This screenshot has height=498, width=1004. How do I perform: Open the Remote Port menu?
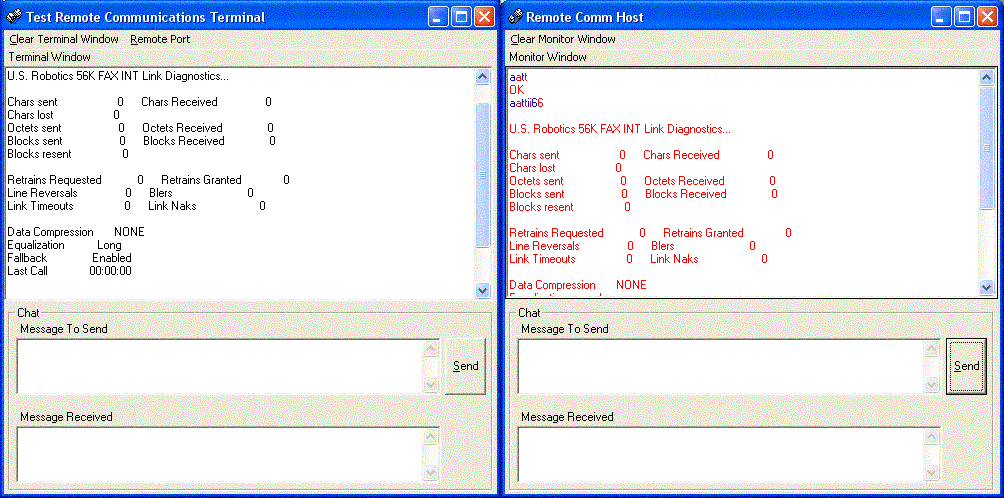(x=160, y=39)
